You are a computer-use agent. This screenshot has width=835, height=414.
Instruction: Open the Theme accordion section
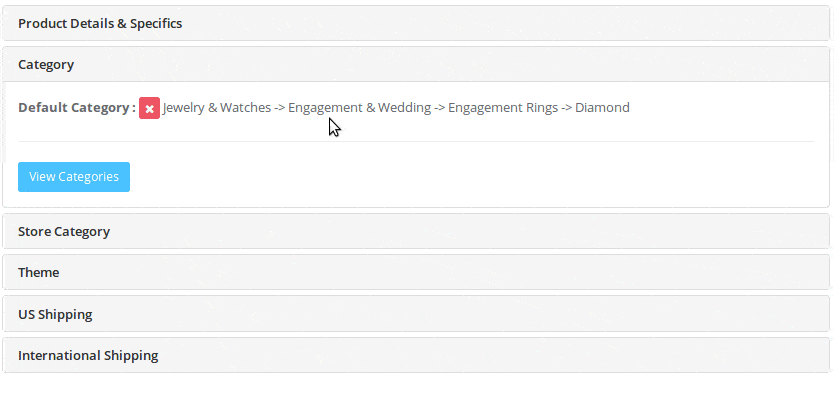[x=38, y=272]
